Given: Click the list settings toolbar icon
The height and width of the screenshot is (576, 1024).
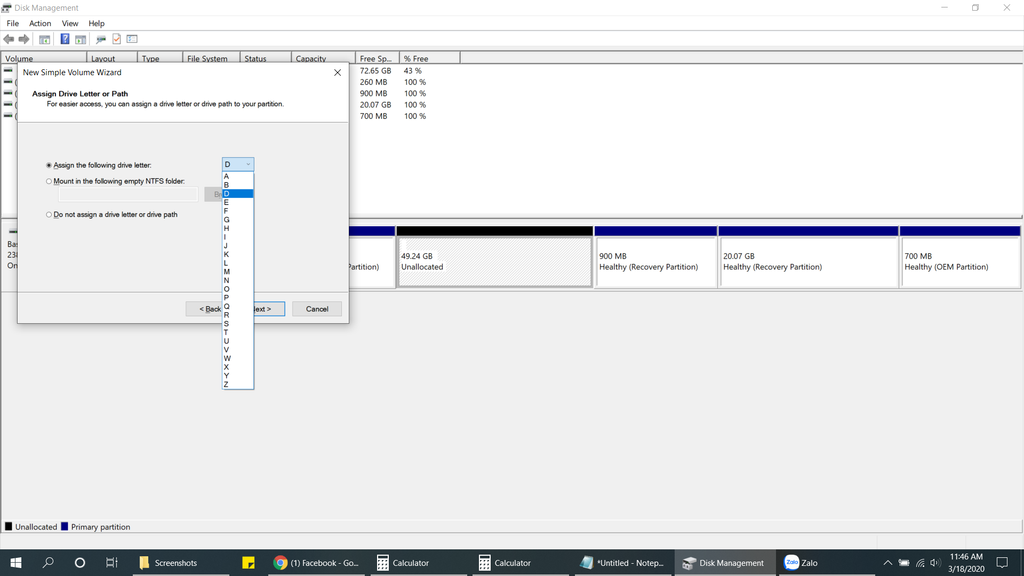Looking at the screenshot, I should pyautogui.click(x=132, y=39).
